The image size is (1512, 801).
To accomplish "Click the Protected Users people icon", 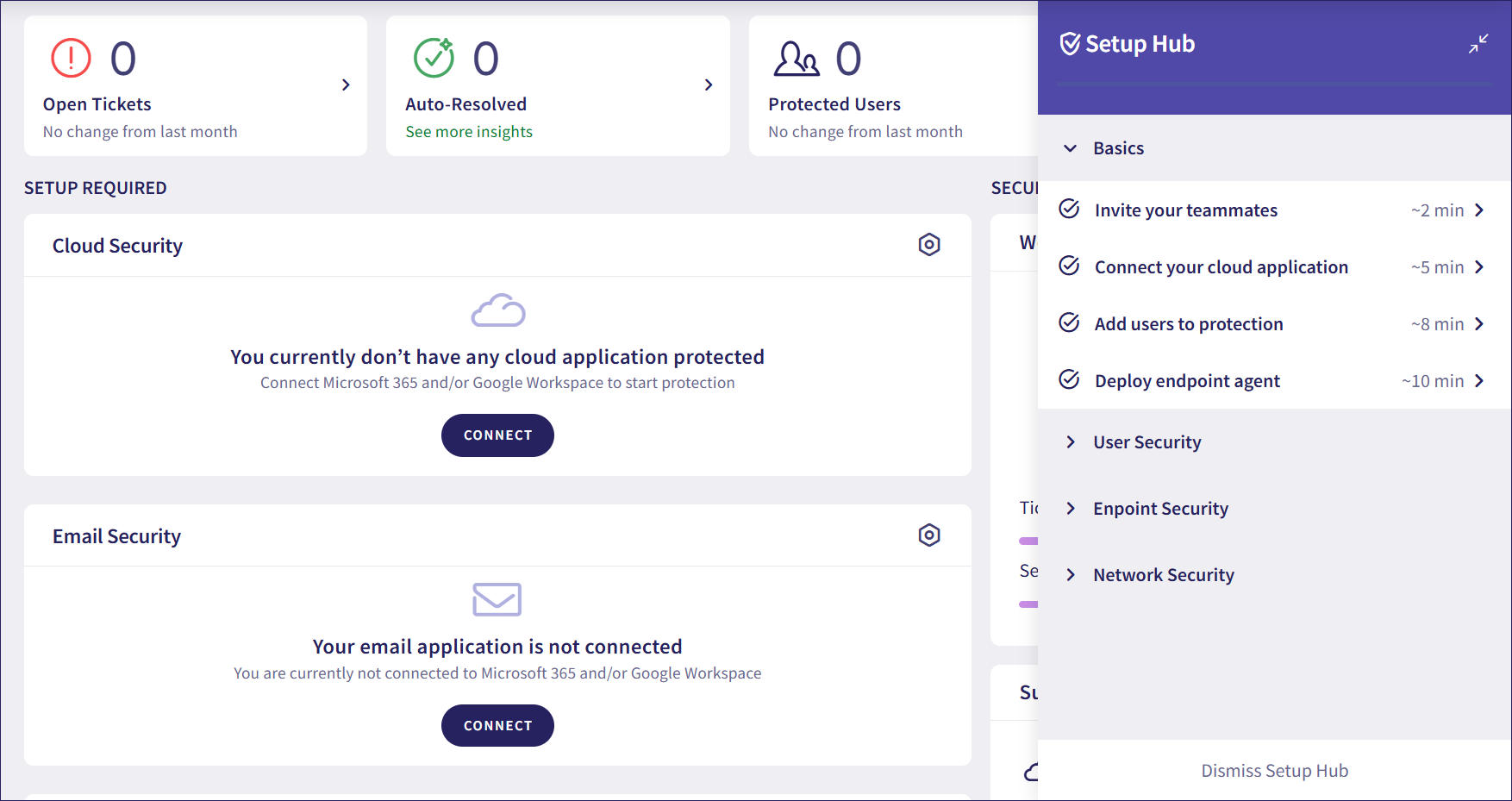I will pyautogui.click(x=796, y=59).
